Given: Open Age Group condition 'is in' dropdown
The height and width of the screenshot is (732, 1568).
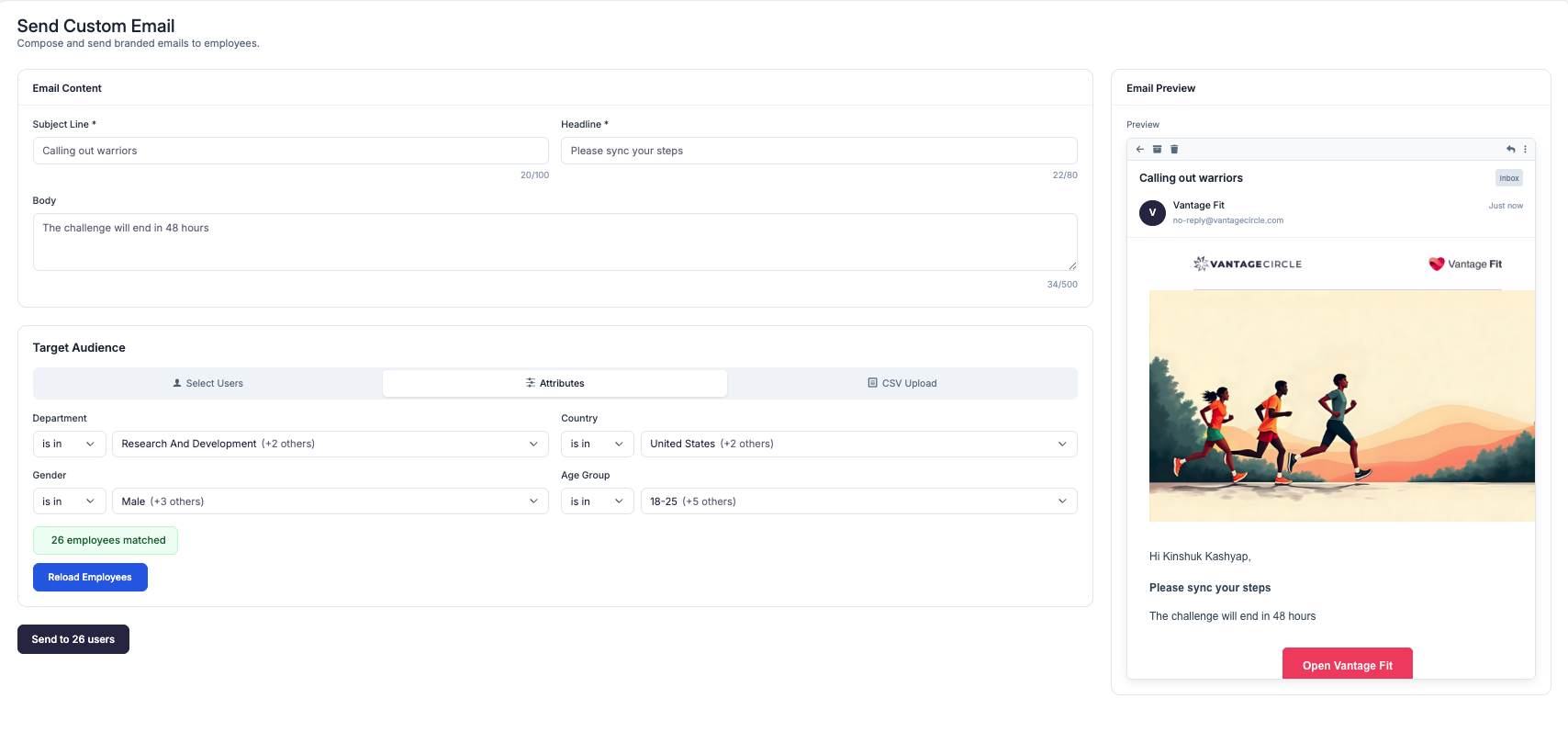Looking at the screenshot, I should coord(598,501).
